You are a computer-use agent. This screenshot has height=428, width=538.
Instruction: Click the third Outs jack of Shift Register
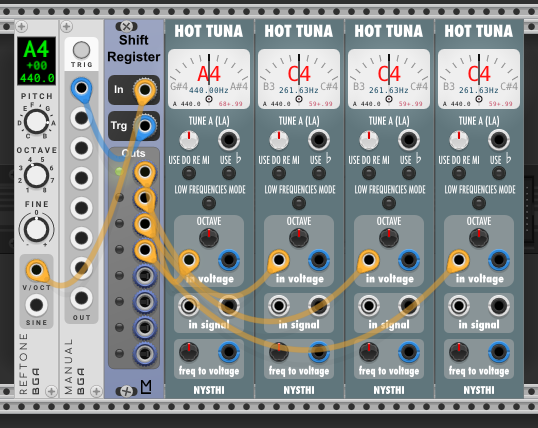click(x=145, y=224)
